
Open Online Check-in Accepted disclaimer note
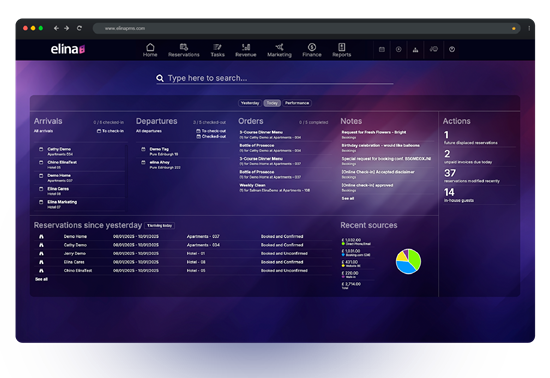point(378,174)
